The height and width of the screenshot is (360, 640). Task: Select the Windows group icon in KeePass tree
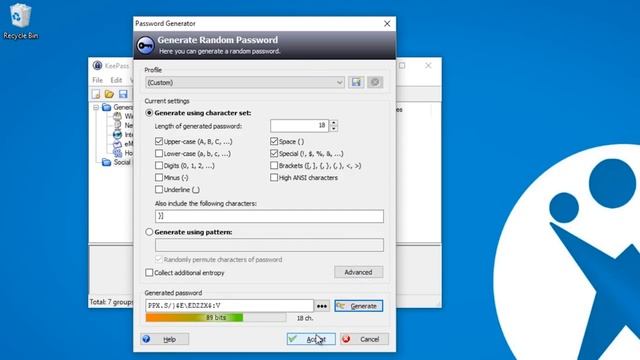117,116
